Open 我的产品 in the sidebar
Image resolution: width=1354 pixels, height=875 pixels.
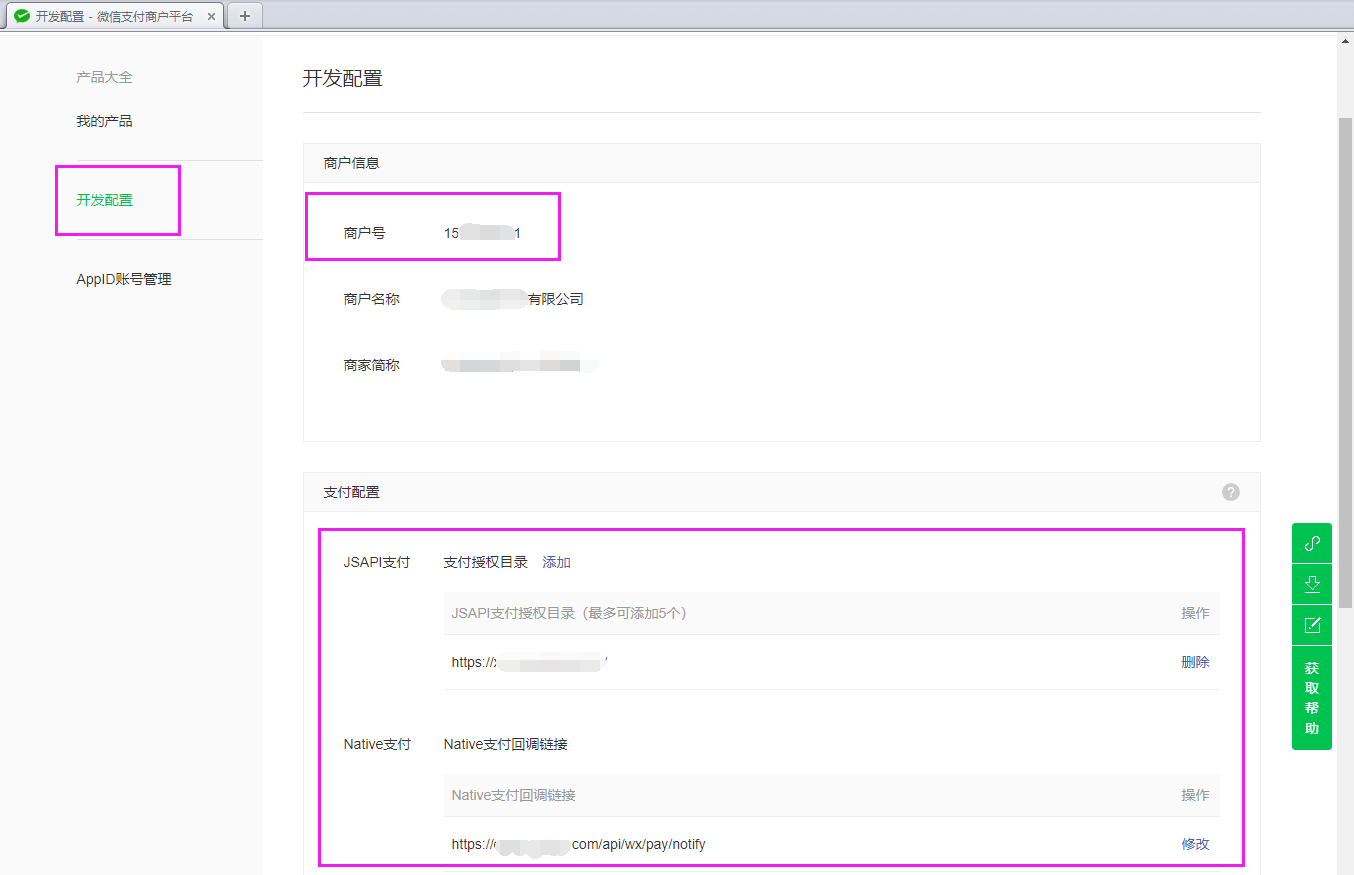point(105,121)
